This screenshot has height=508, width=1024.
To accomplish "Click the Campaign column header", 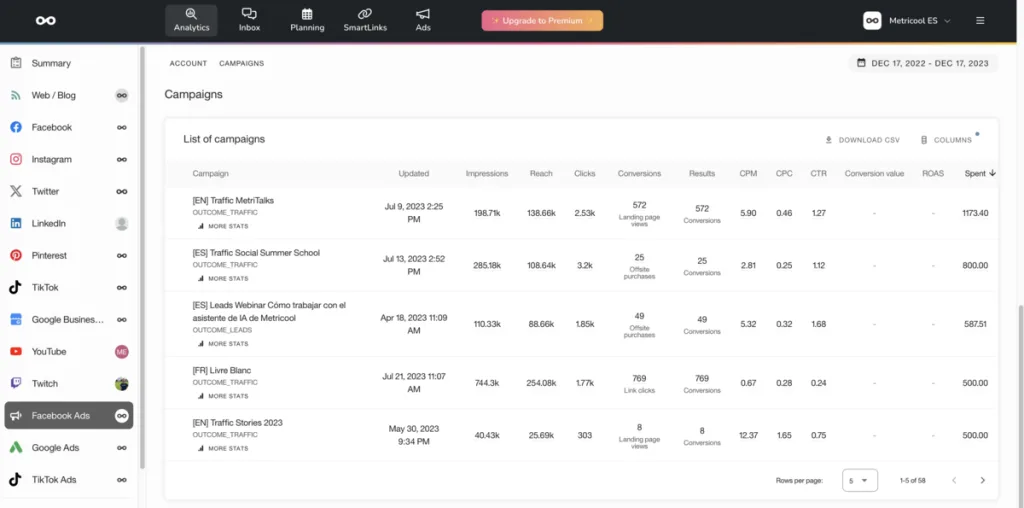I will point(210,173).
